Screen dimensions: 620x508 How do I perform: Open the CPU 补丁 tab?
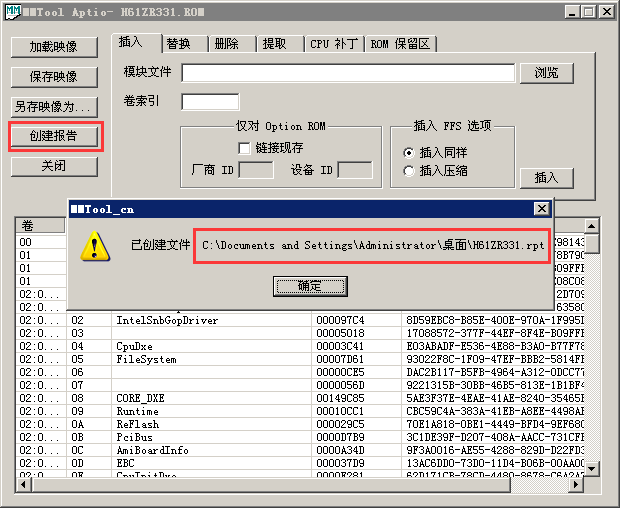(335, 43)
